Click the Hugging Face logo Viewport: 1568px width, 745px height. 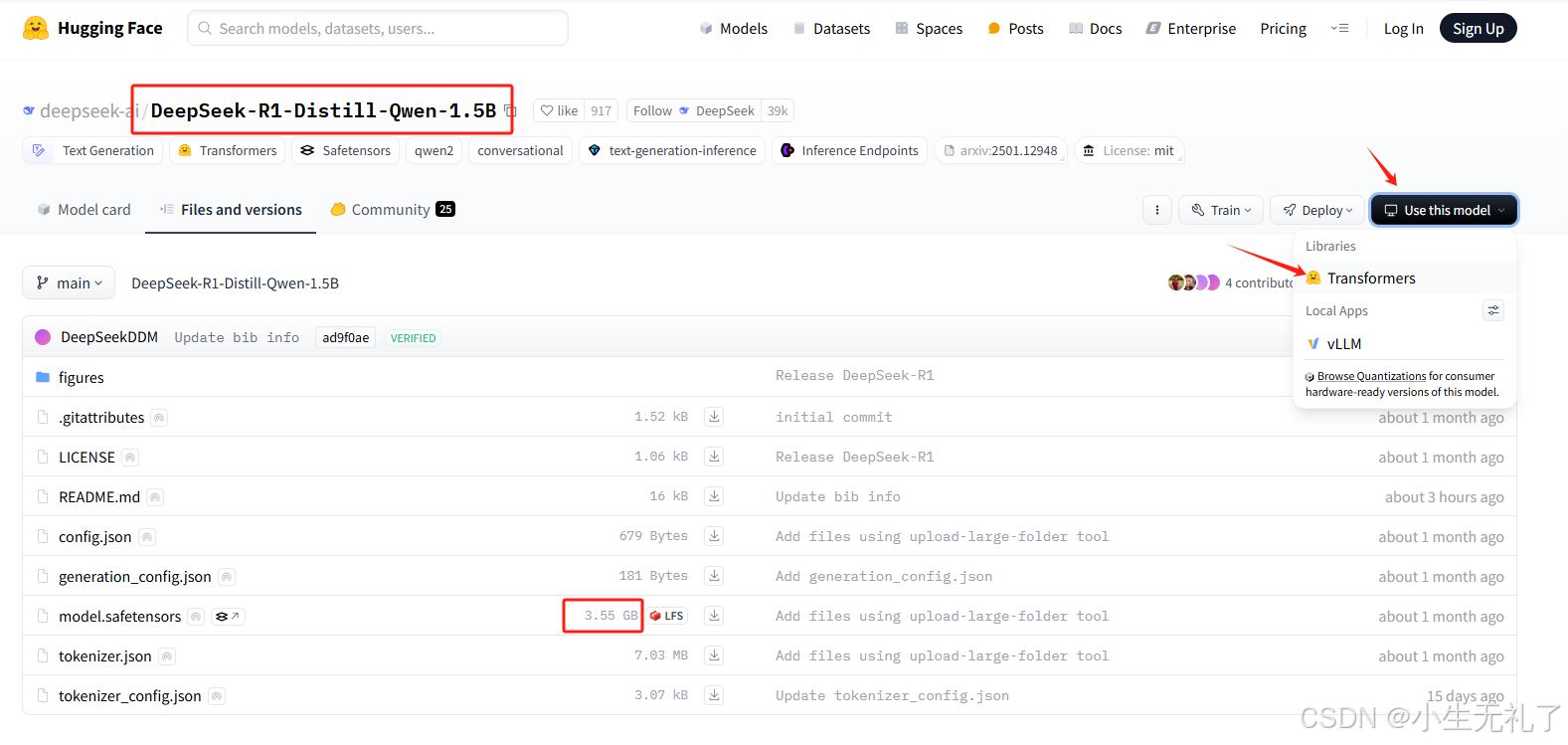(92, 28)
